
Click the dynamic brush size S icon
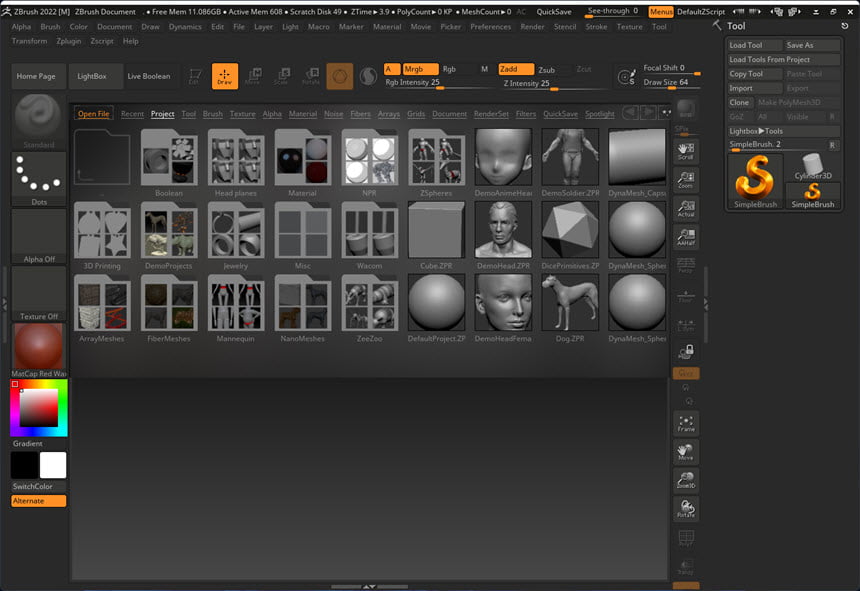coord(626,77)
